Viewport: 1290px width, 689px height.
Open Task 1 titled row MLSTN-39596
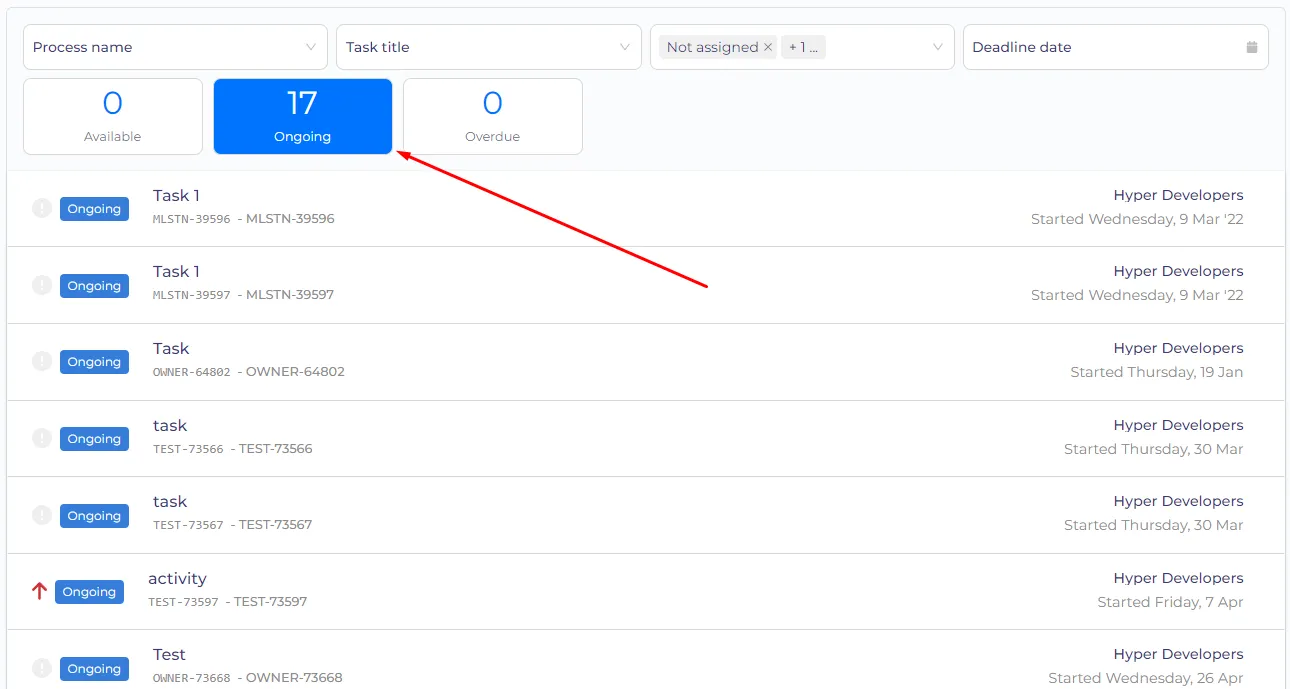coord(176,195)
